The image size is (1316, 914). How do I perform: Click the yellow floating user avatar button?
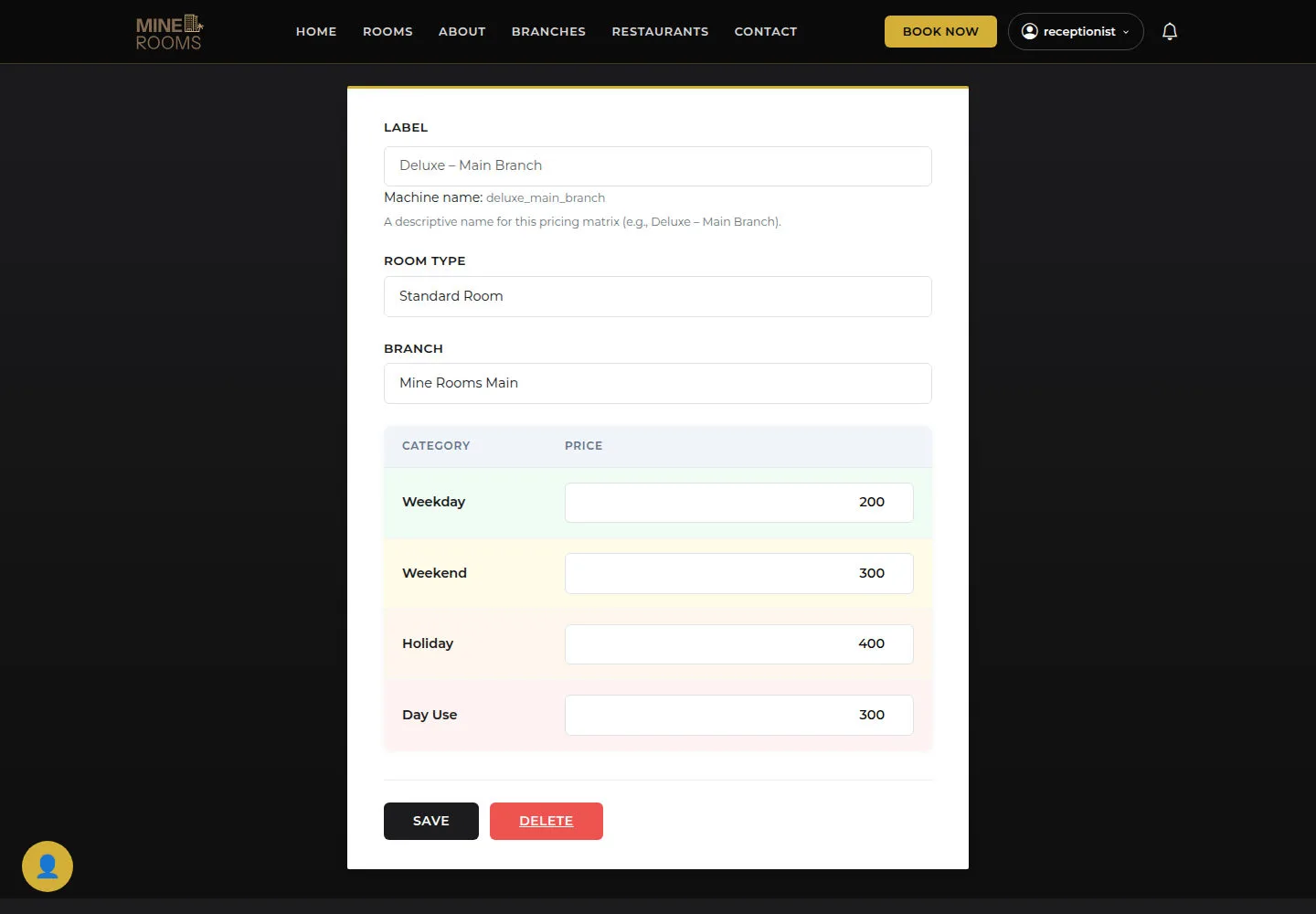(48, 866)
